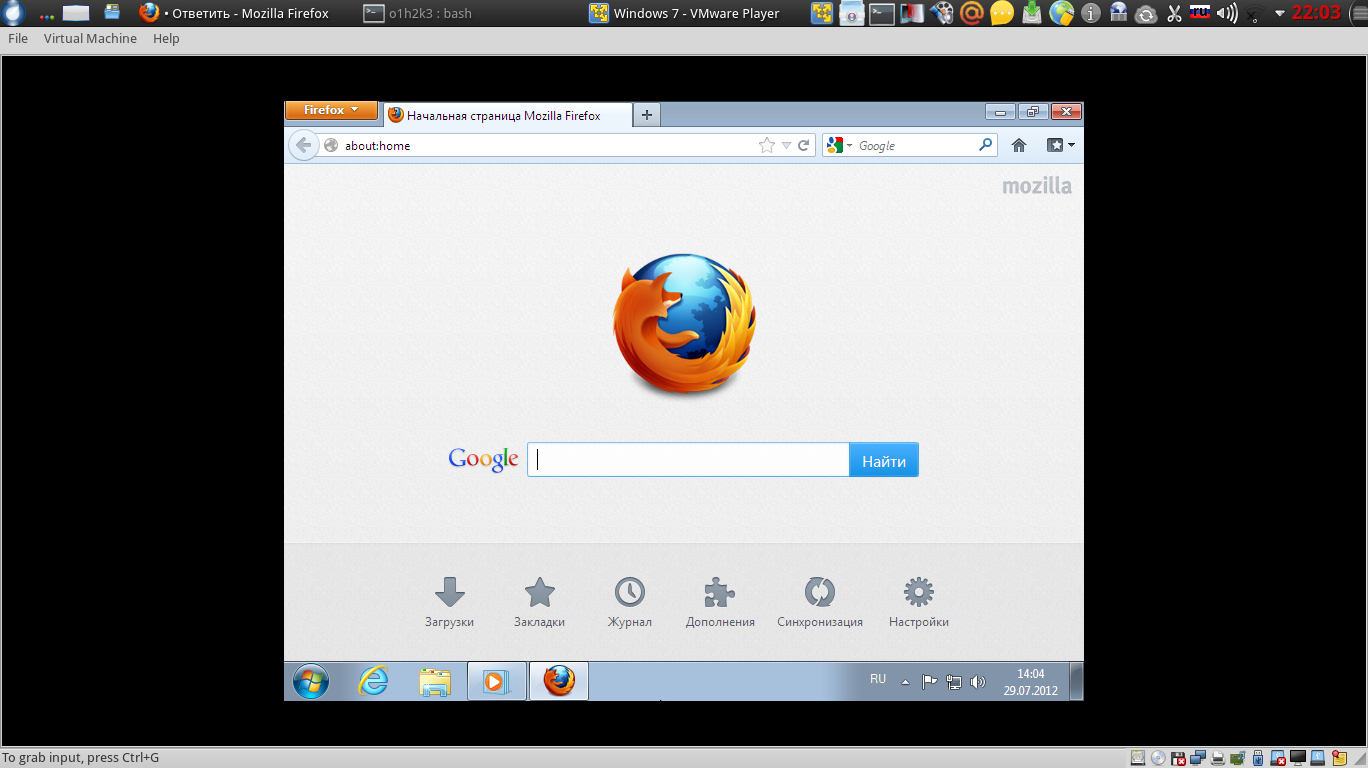The height and width of the screenshot is (768, 1368).
Task: Open the orange Firefox menu button
Action: (x=331, y=110)
